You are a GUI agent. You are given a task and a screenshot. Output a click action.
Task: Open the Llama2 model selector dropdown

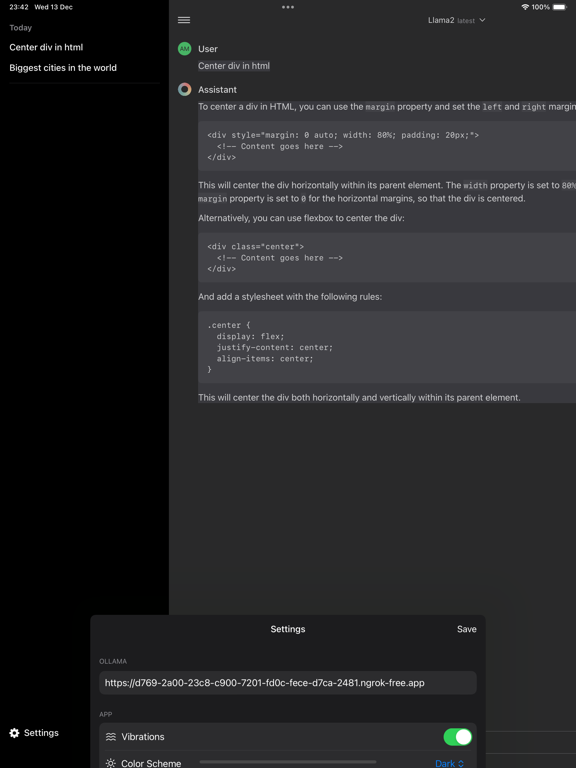pos(456,20)
